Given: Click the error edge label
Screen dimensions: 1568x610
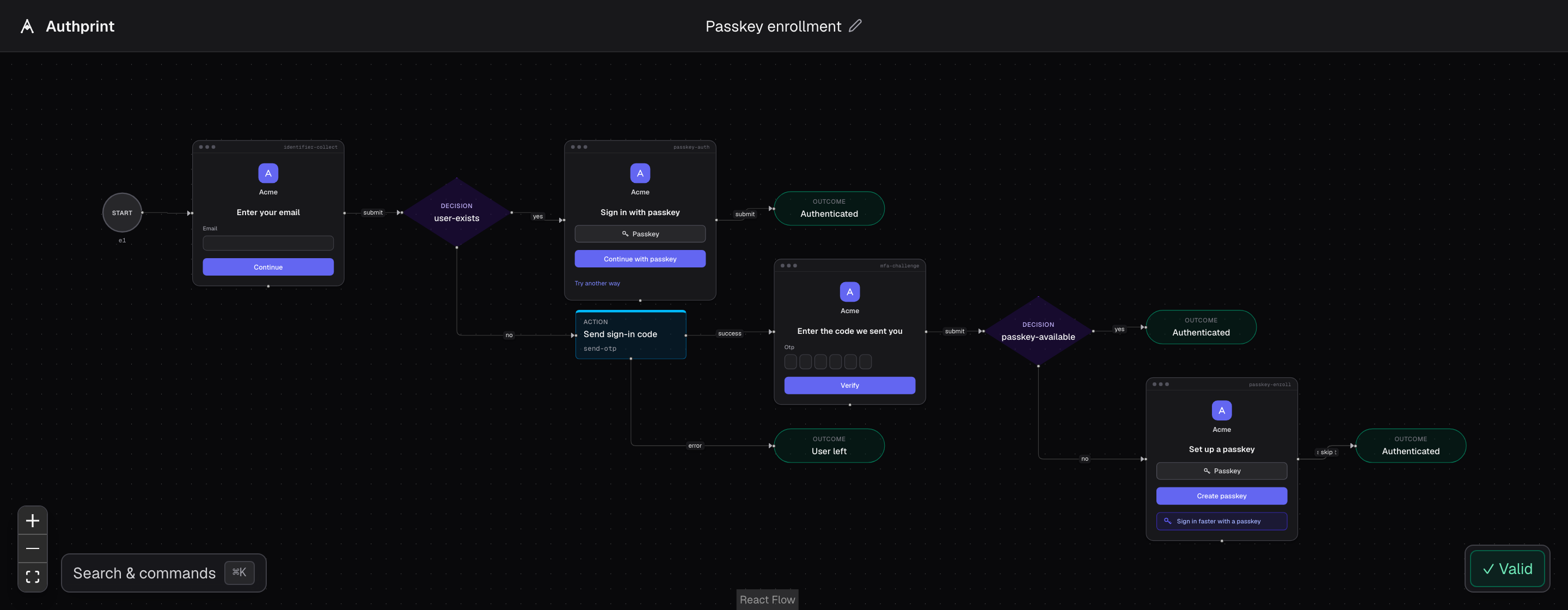Looking at the screenshot, I should tap(695, 446).
